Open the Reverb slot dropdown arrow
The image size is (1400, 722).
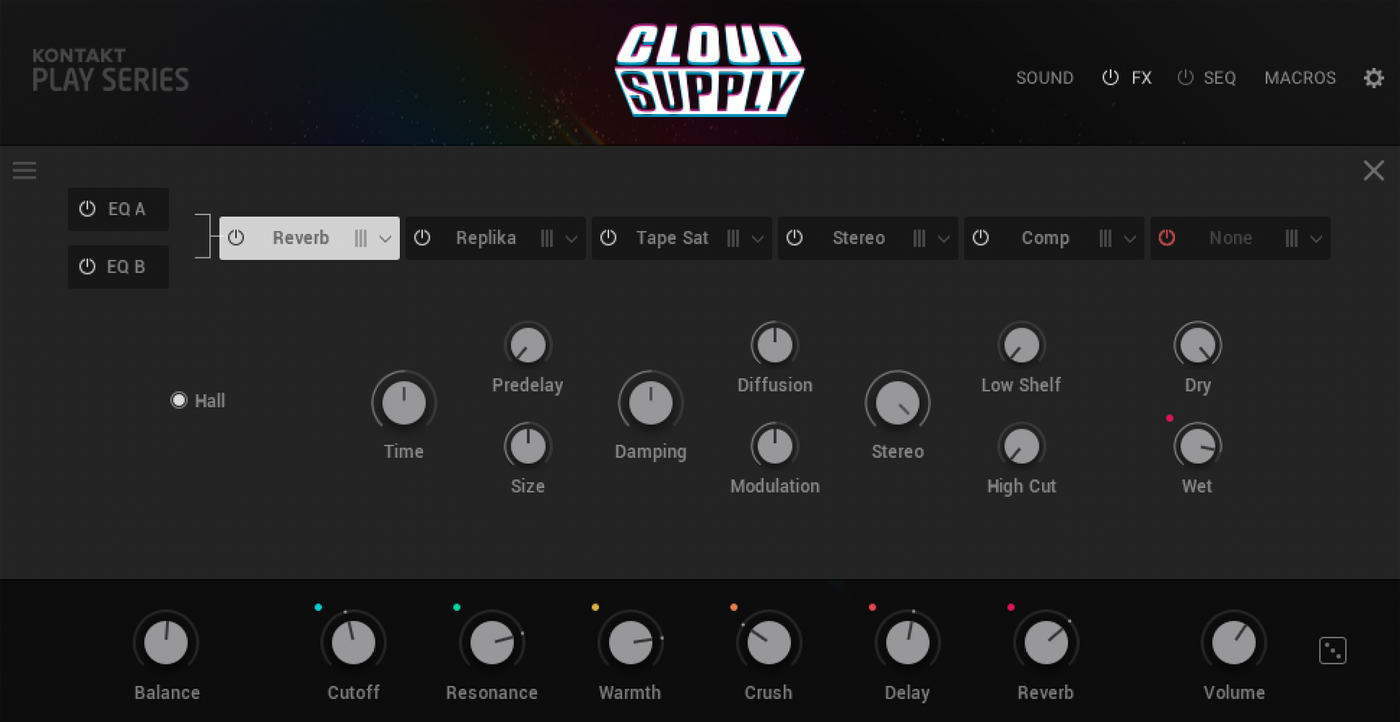385,239
